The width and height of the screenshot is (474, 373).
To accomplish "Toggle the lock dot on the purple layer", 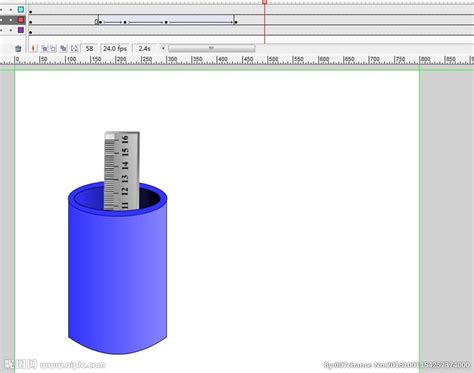I will tap(11, 30).
